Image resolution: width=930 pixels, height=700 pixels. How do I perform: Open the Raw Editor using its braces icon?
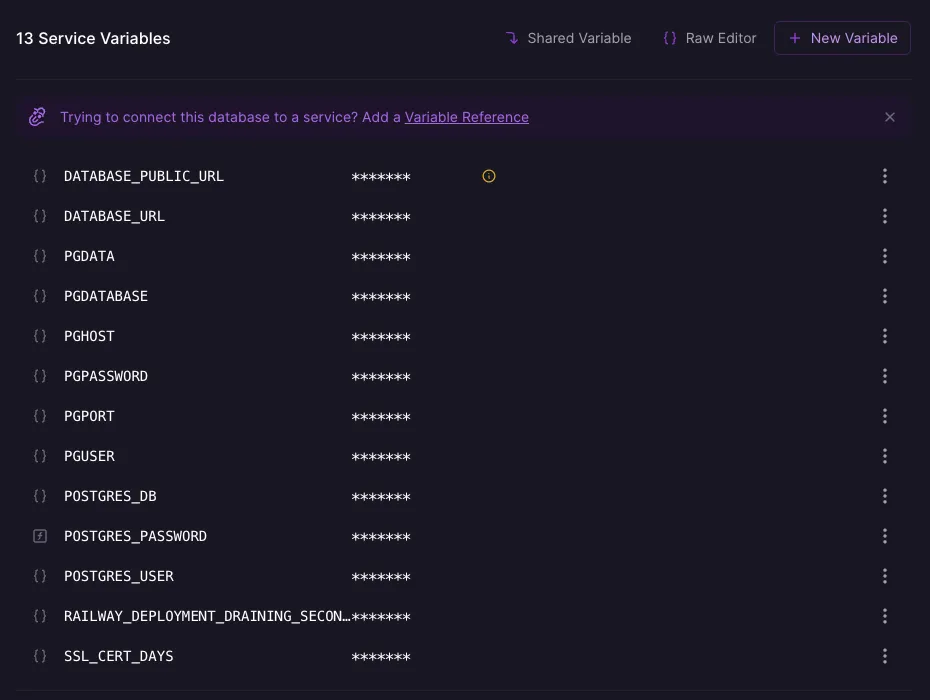[669, 38]
